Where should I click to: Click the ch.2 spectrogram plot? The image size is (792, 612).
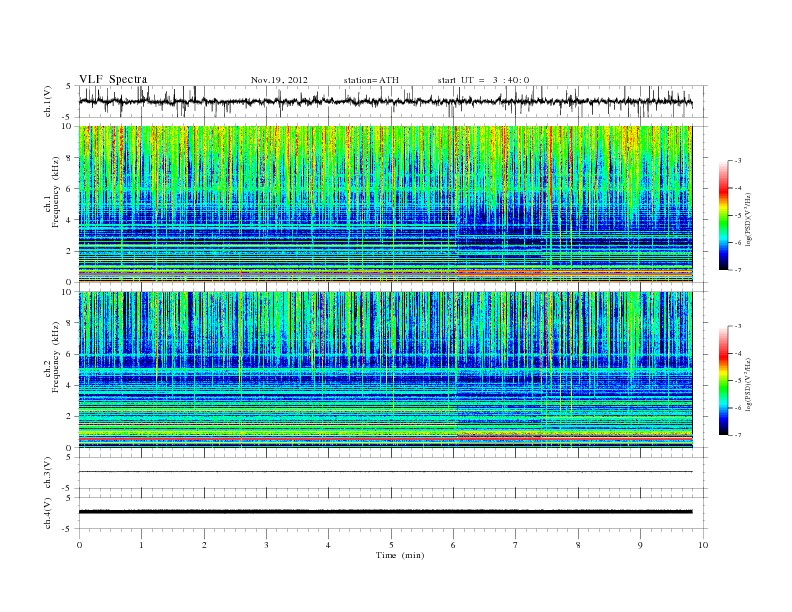[x=385, y=370]
